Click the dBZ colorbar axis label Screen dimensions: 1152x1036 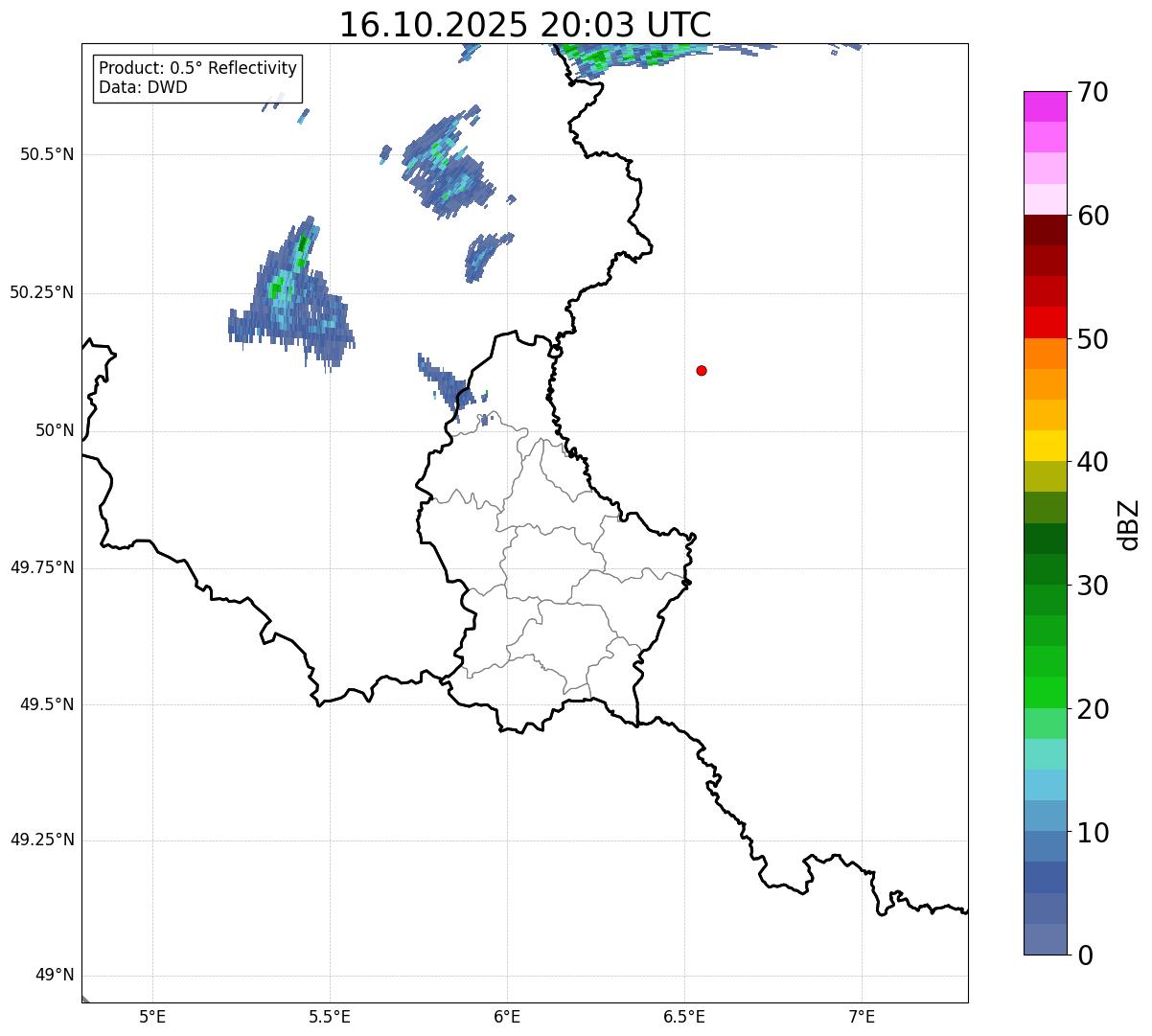click(x=1128, y=523)
